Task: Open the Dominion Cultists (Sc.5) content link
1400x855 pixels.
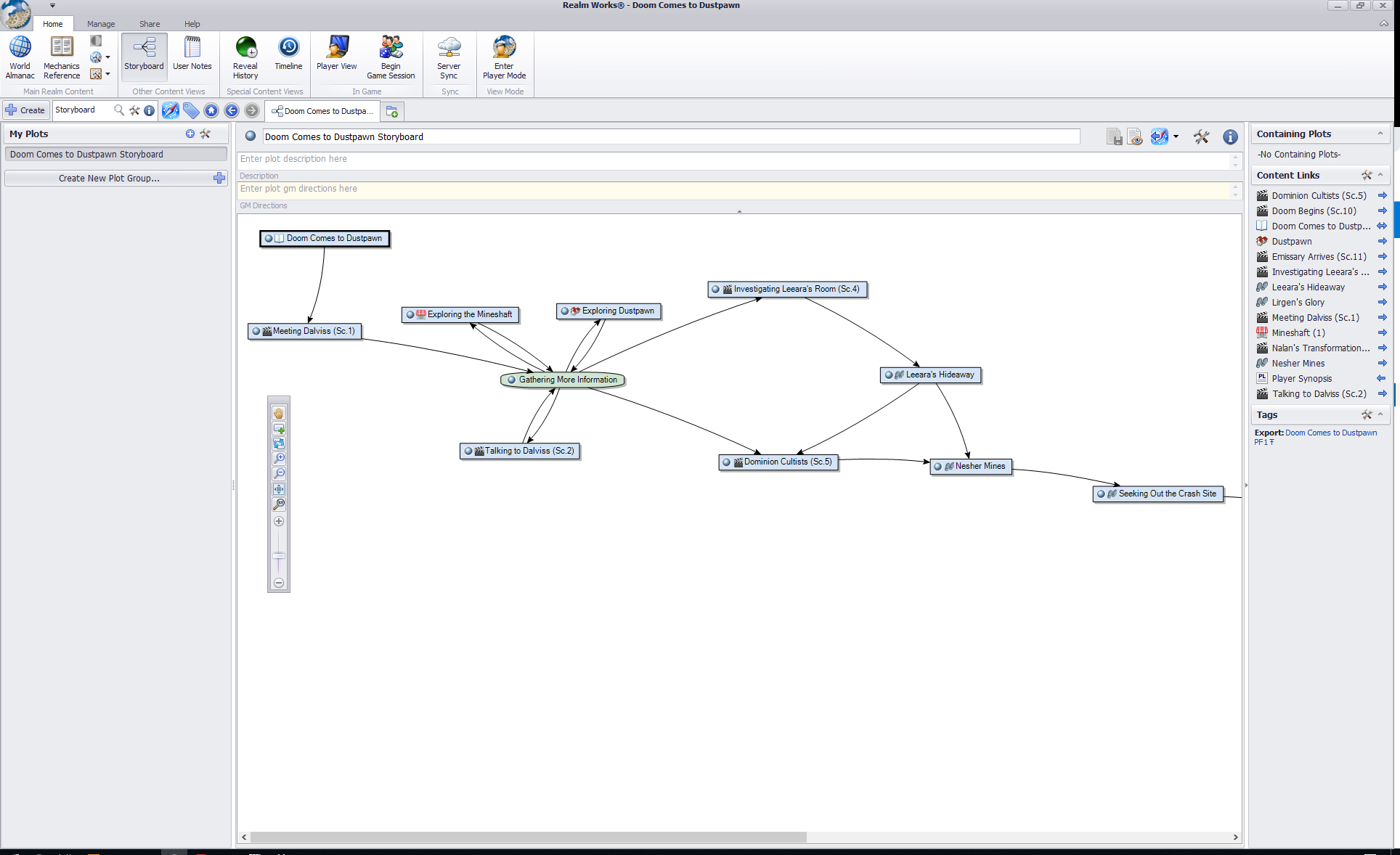Action: pyautogui.click(x=1319, y=195)
